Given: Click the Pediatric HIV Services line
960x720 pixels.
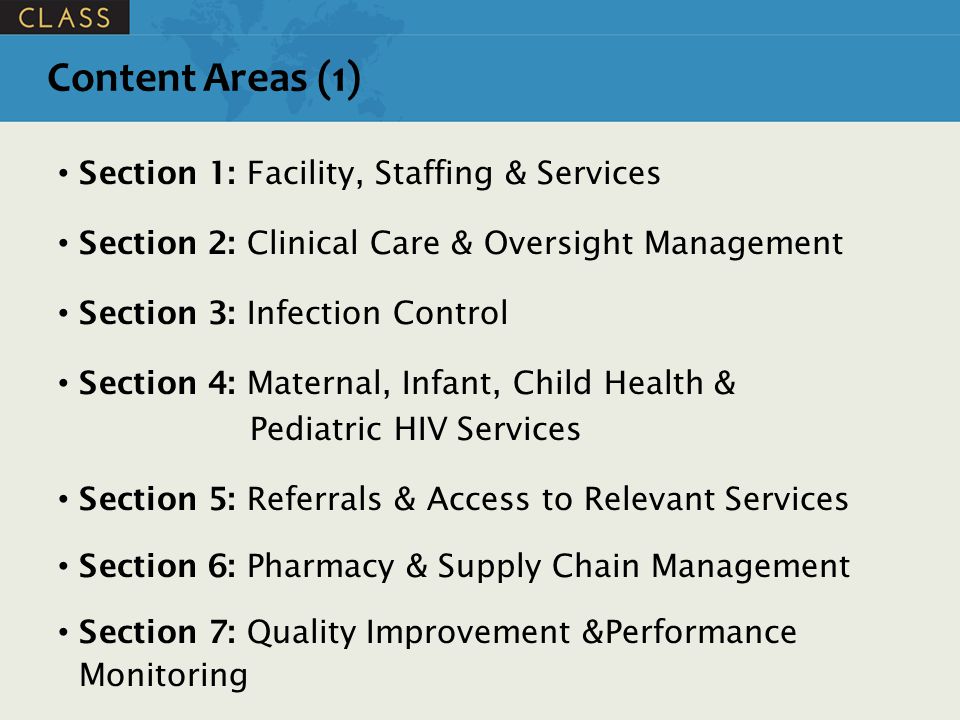Looking at the screenshot, I should tap(415, 429).
